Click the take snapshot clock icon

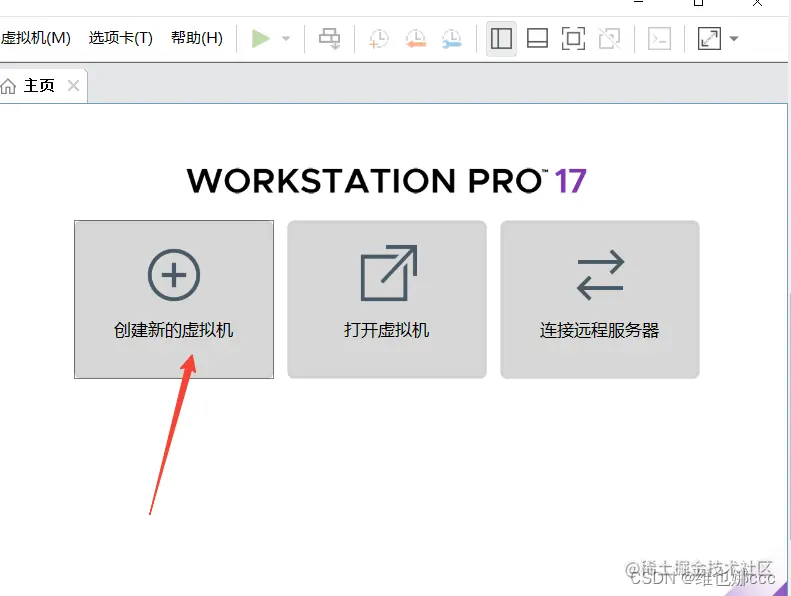[378, 38]
